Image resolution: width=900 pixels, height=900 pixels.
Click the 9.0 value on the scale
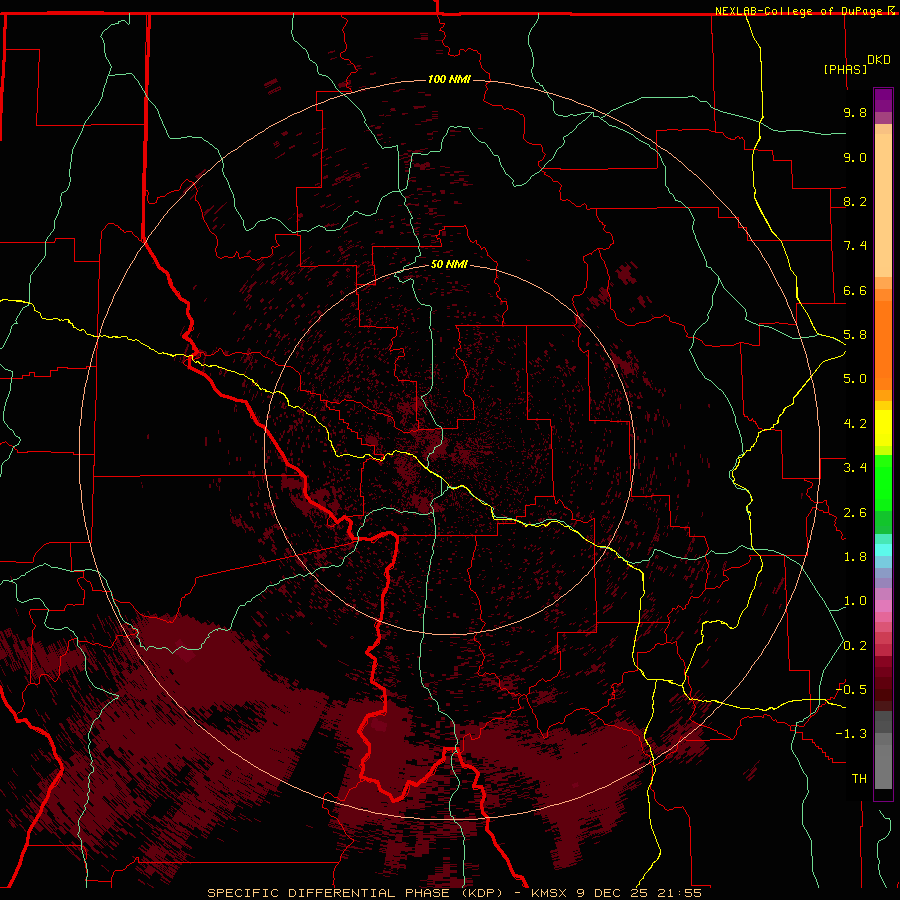pos(855,157)
